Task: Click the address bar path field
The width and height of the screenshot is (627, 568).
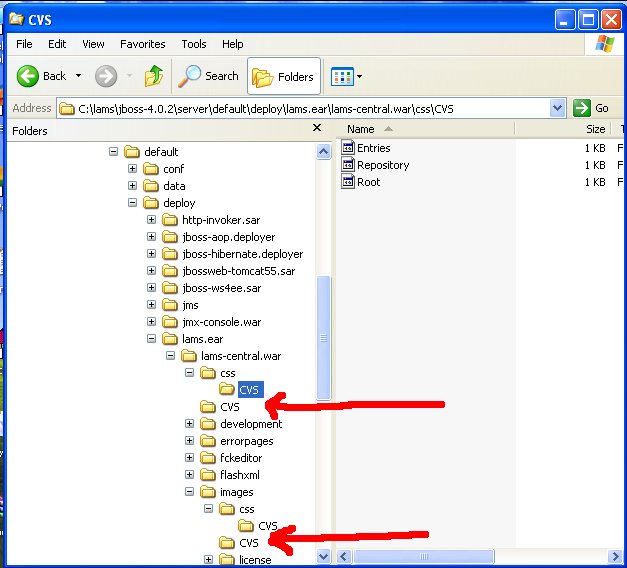Action: tap(300, 108)
